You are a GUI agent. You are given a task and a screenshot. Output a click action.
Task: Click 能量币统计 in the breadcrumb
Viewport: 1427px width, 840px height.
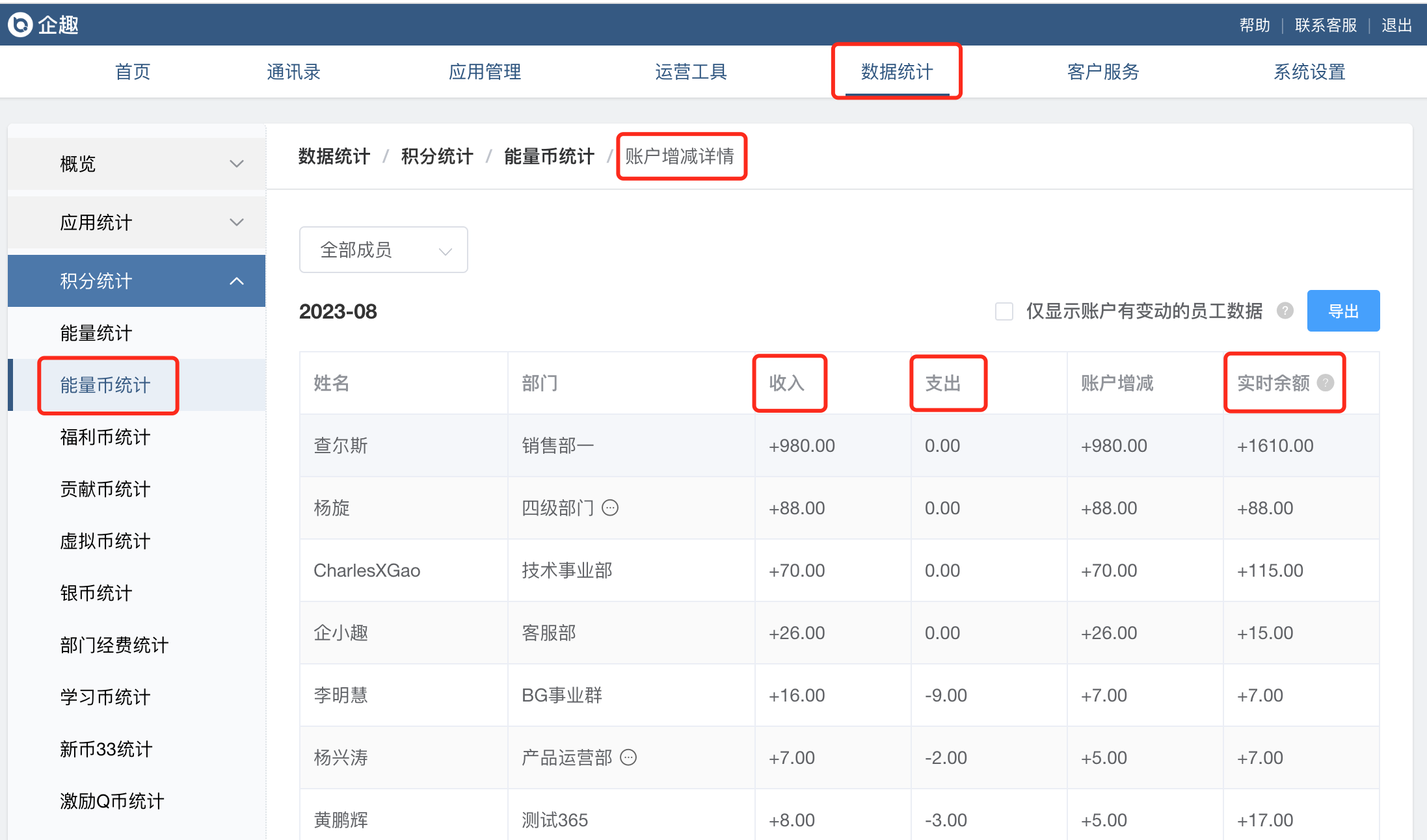(549, 156)
